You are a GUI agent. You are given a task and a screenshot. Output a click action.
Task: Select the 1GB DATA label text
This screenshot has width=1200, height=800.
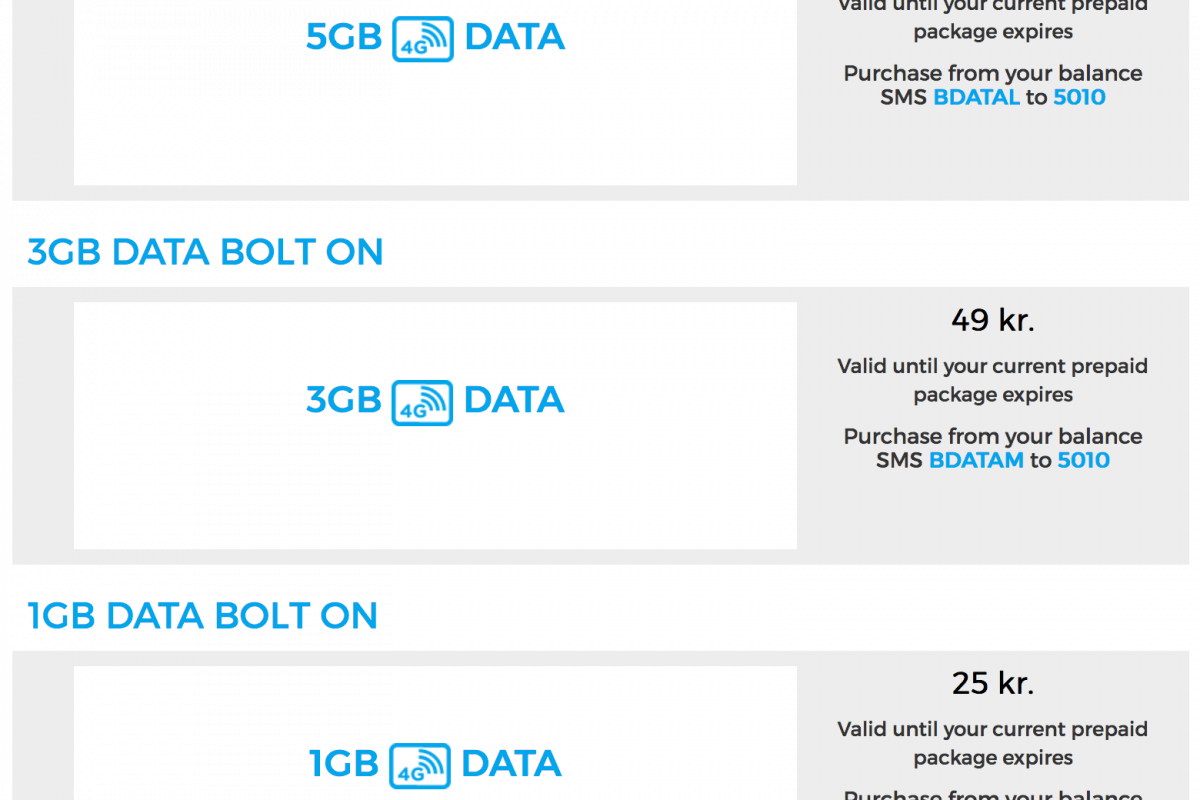click(x=343, y=764)
